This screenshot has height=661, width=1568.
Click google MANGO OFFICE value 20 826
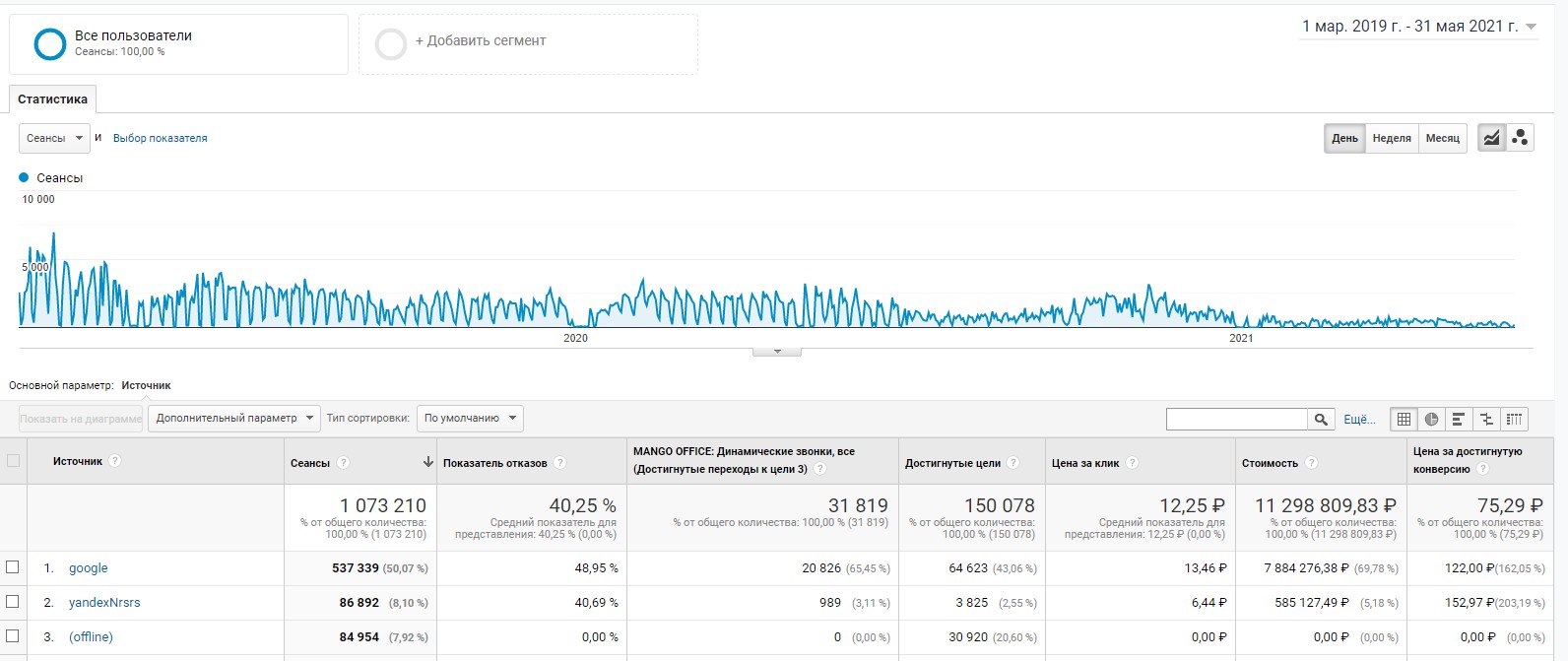pyautogui.click(x=822, y=568)
